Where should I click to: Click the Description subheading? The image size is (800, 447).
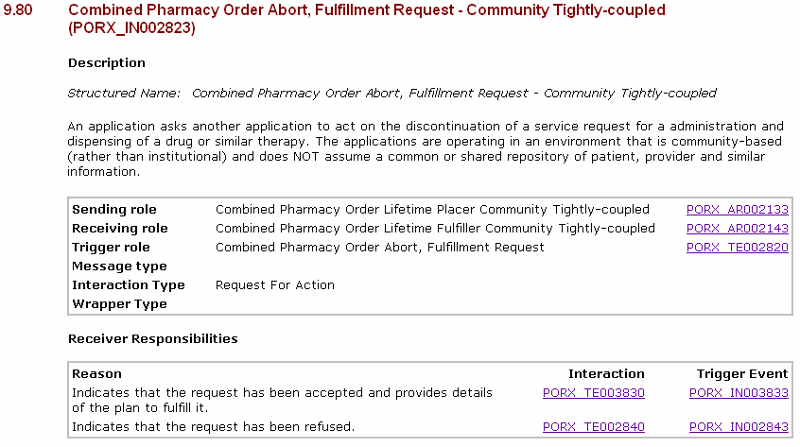point(107,63)
